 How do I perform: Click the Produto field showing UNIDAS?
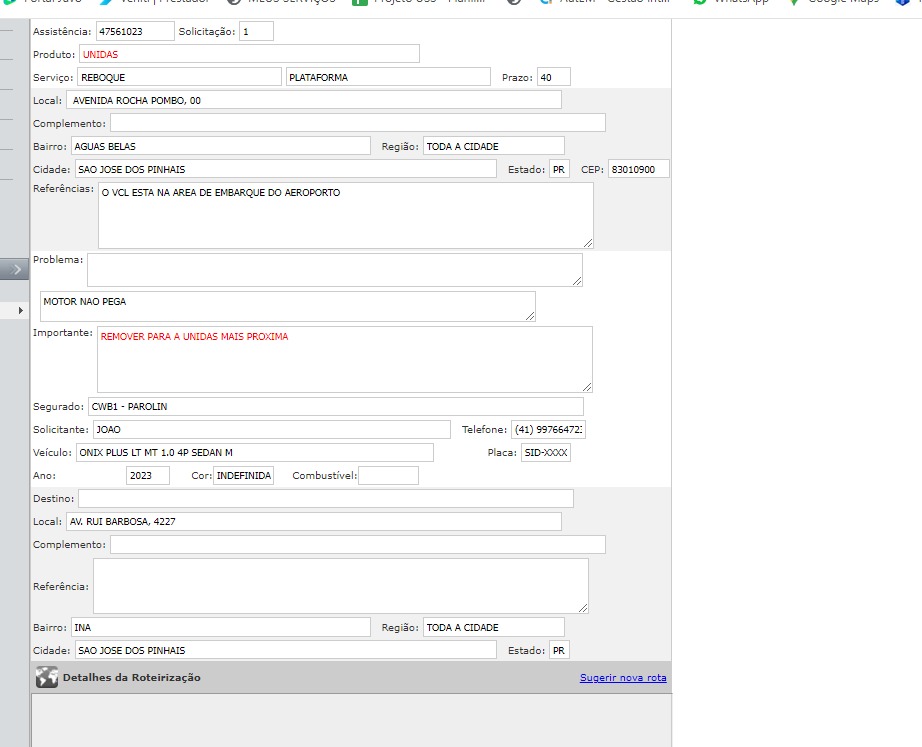click(249, 54)
